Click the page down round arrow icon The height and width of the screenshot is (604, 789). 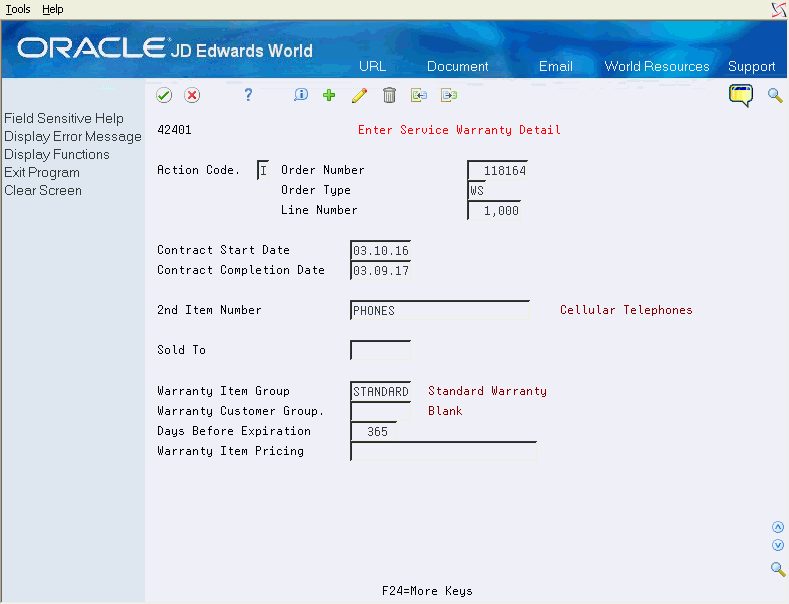point(778,546)
